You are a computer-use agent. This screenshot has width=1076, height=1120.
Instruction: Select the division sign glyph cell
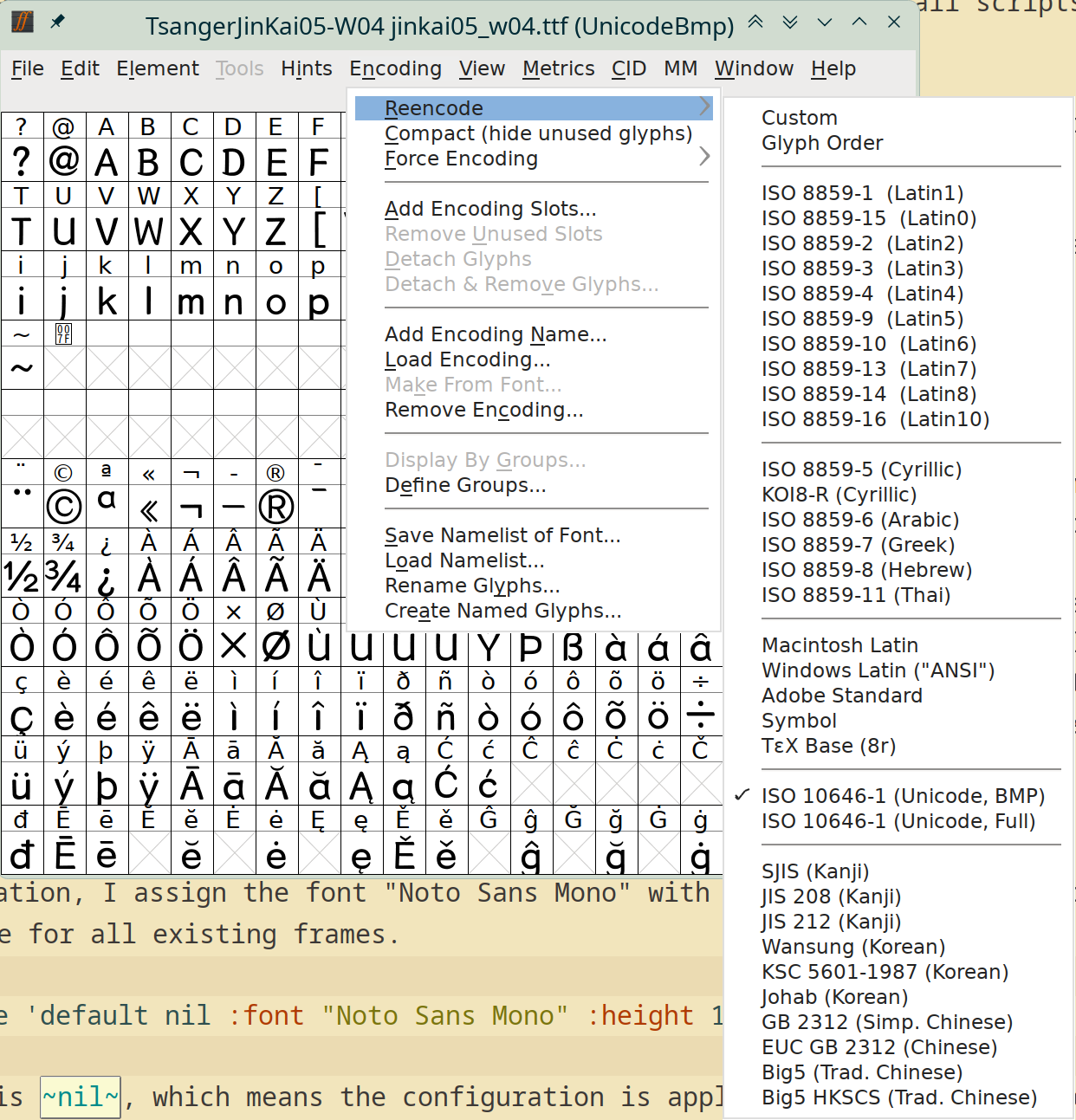(x=701, y=716)
